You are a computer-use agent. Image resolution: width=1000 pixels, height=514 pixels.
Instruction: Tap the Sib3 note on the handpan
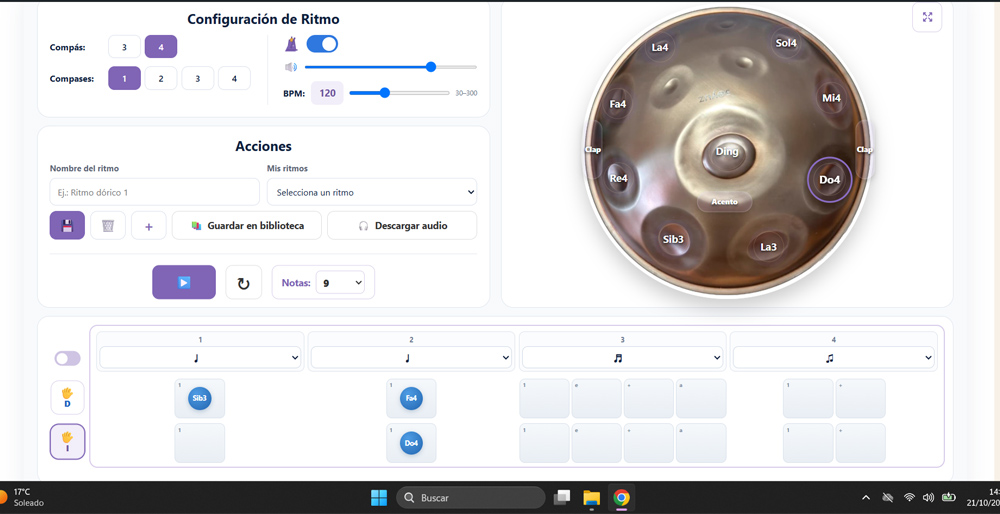[673, 240]
